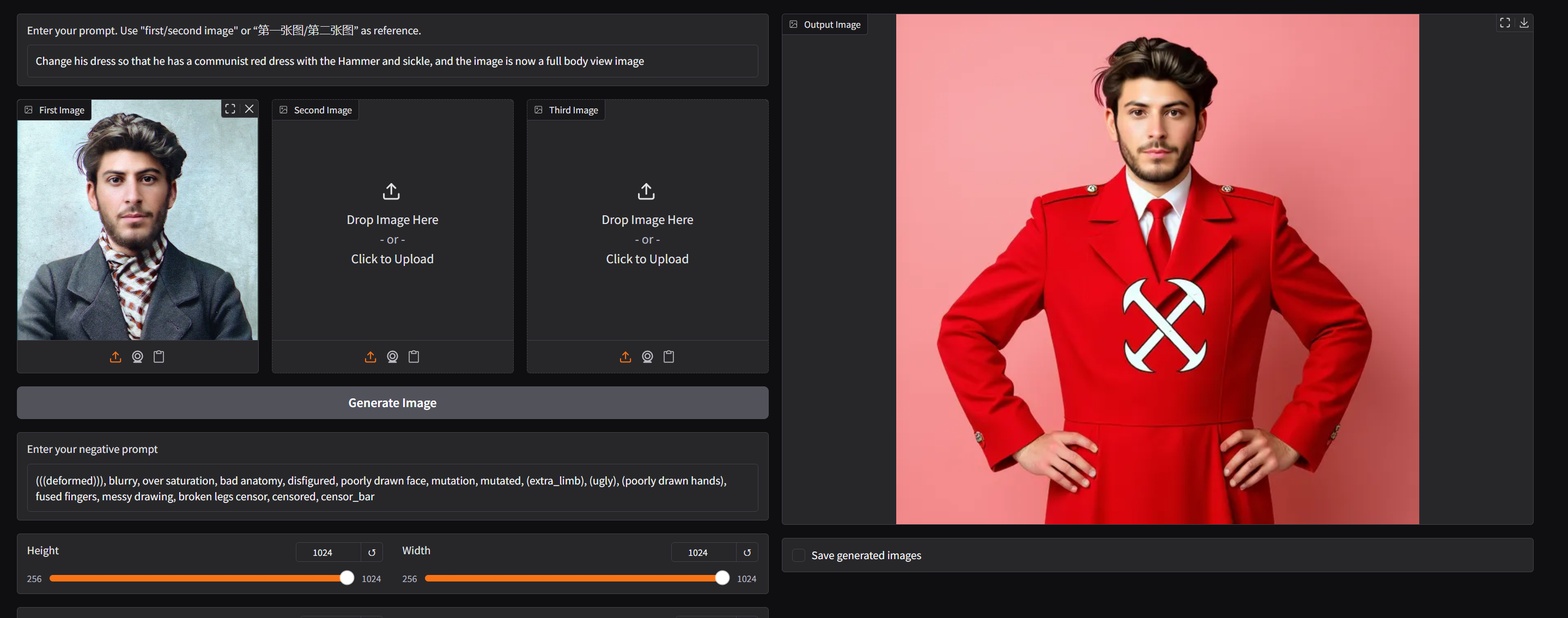Click the Width slider handle
Viewport: 1568px width, 618px height.
point(722,578)
